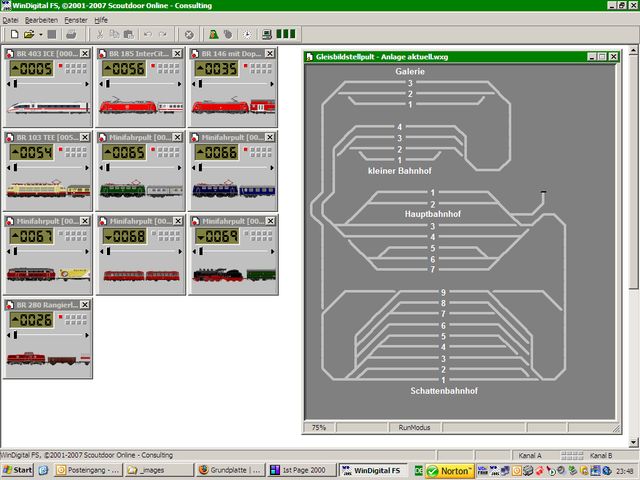Click the Save disk toolbar icon
The height and width of the screenshot is (480, 640).
(52, 34)
